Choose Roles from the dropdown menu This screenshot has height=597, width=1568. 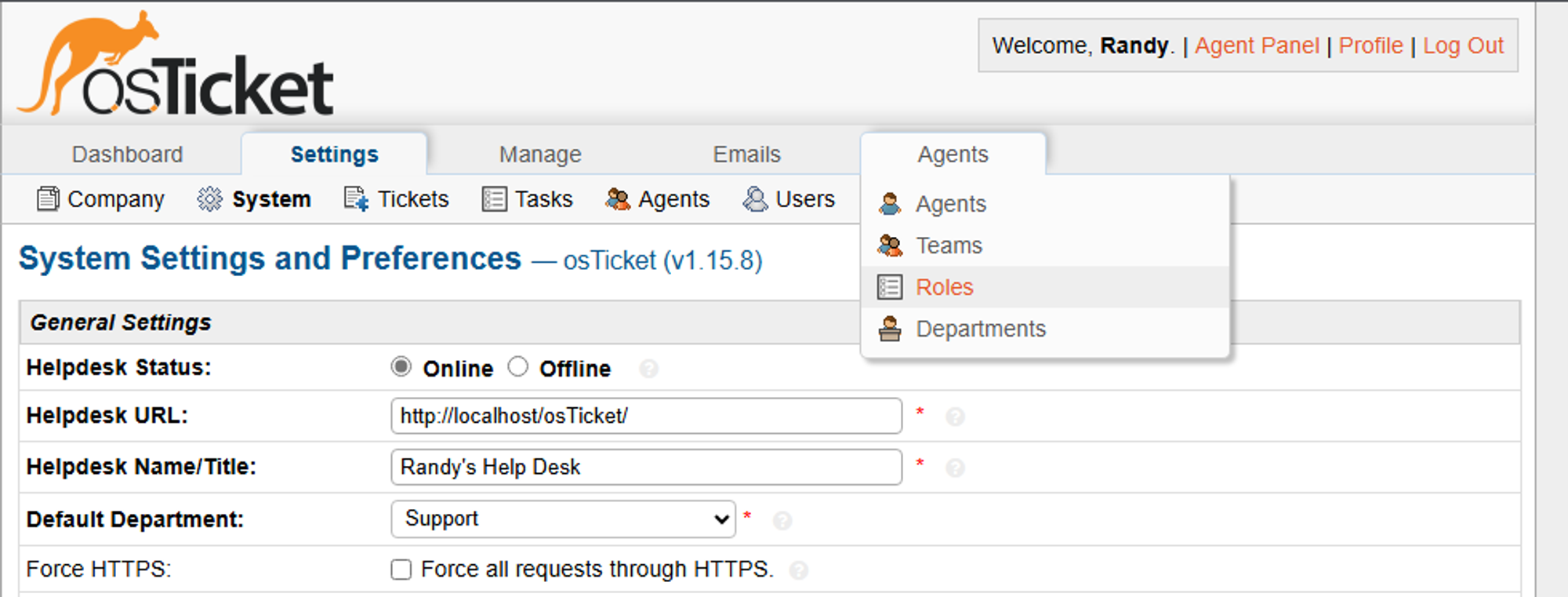(1044, 287)
